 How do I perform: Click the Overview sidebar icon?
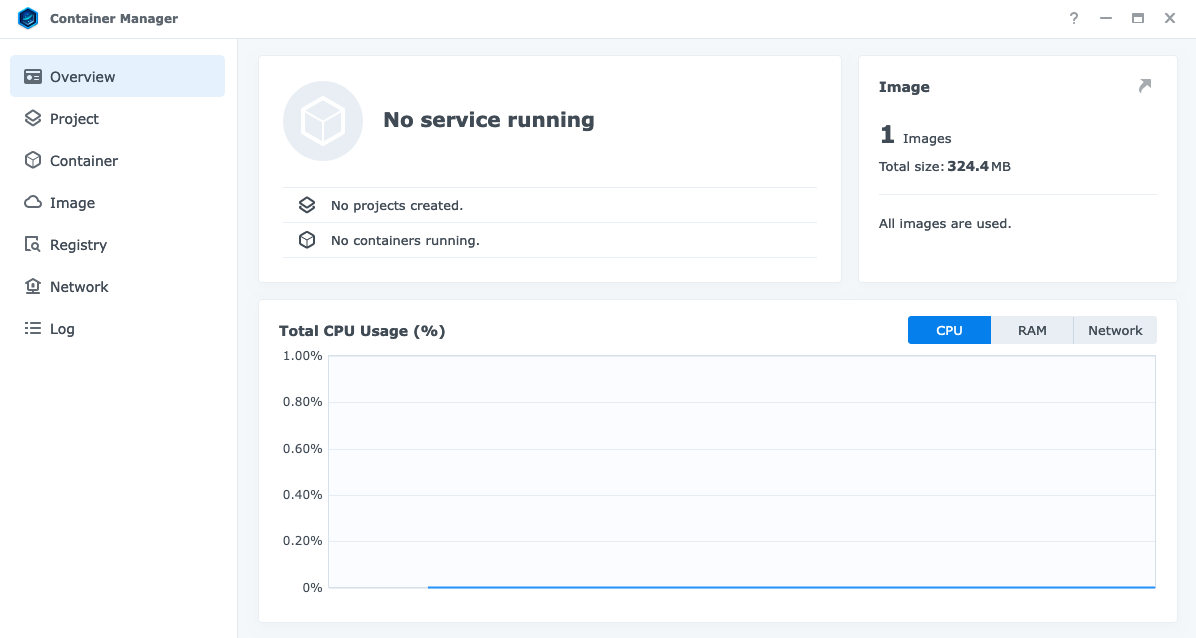click(x=33, y=77)
